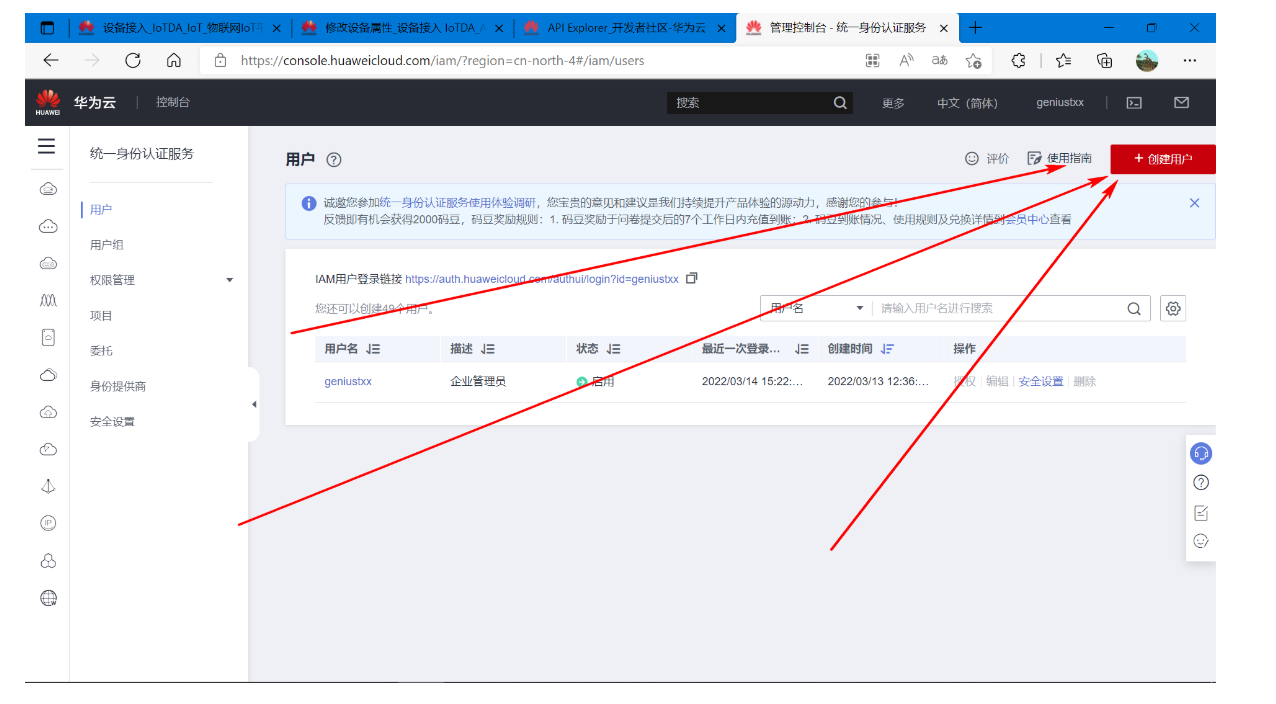Sort table by 状态 column
Viewport: 1276px width, 704px height.
(x=613, y=349)
